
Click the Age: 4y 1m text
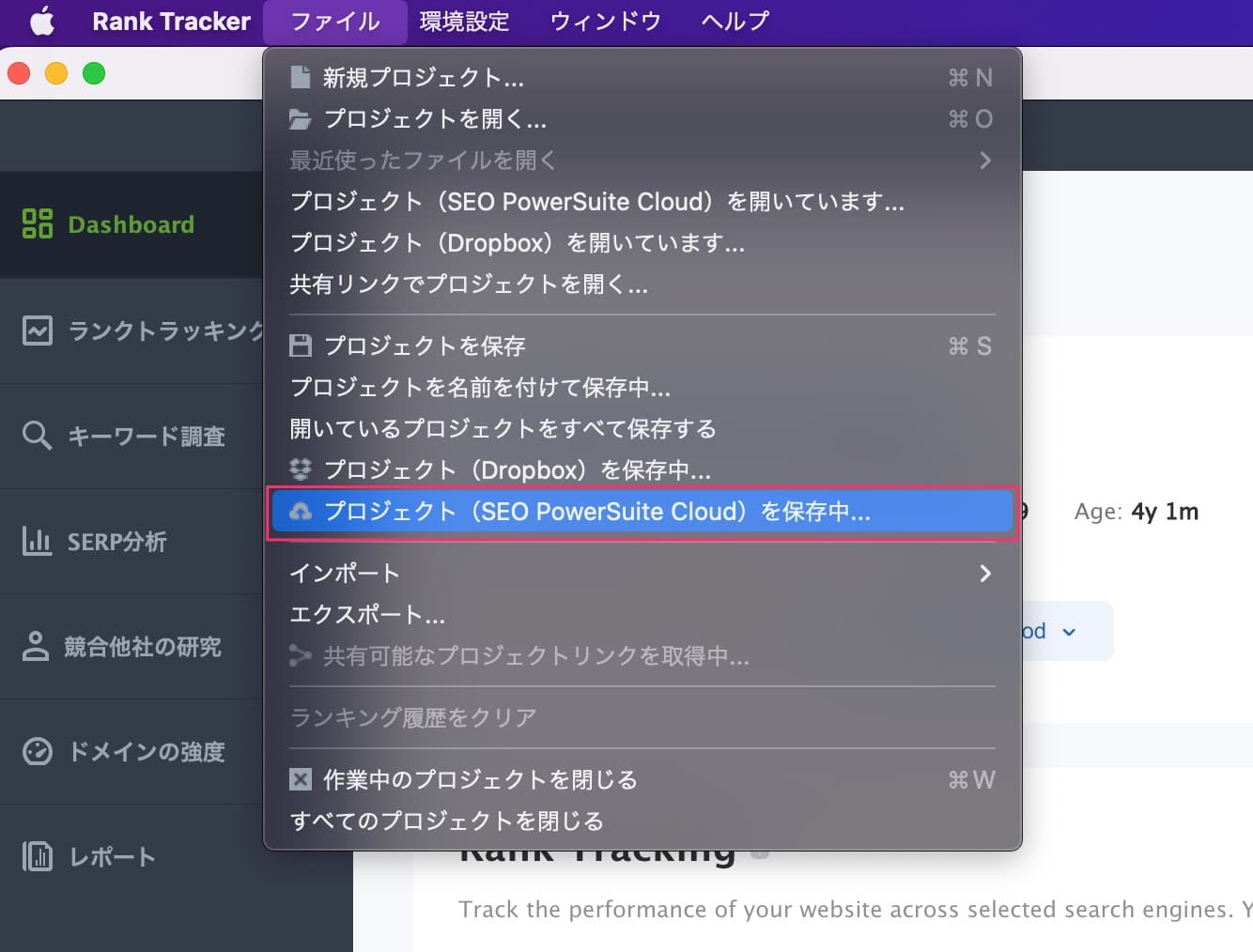[1137, 512]
